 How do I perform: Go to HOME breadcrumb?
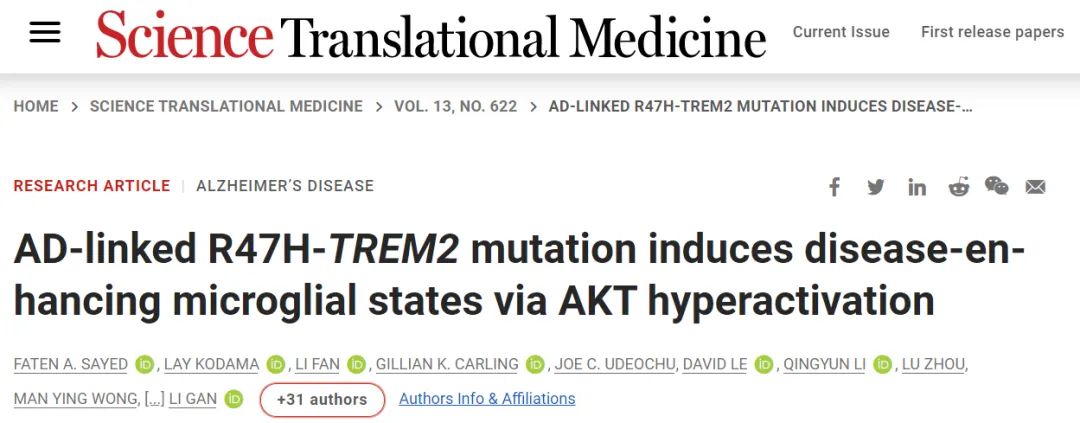tap(36, 107)
